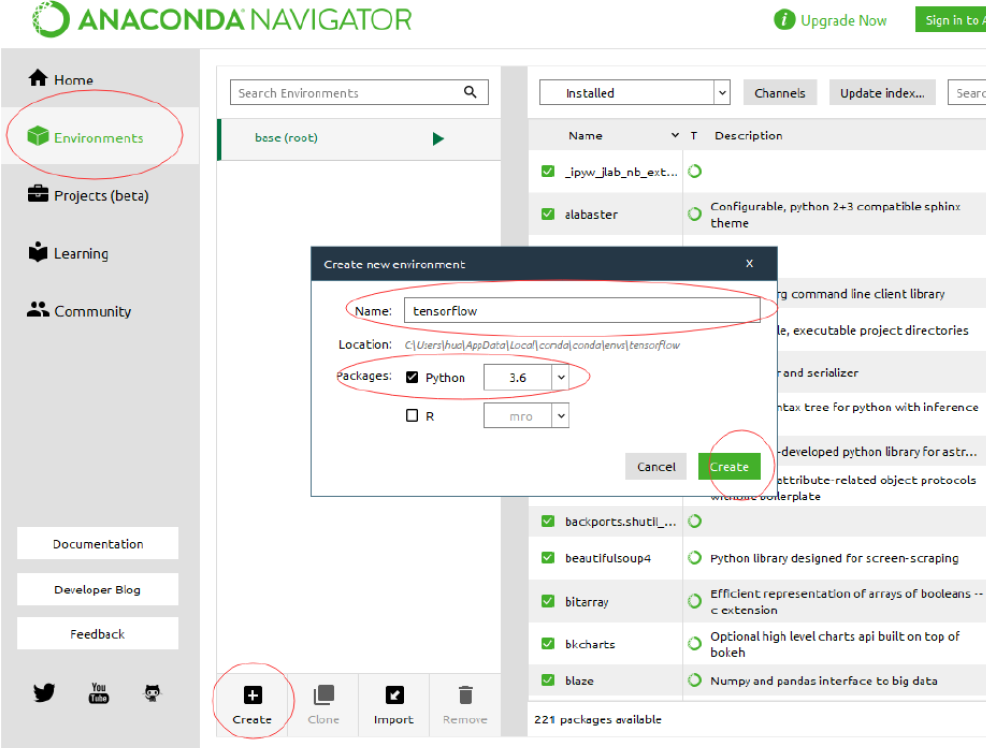Image resolution: width=986 pixels, height=748 pixels.
Task: Click the type circle icon for bkcharts
Action: [694, 644]
